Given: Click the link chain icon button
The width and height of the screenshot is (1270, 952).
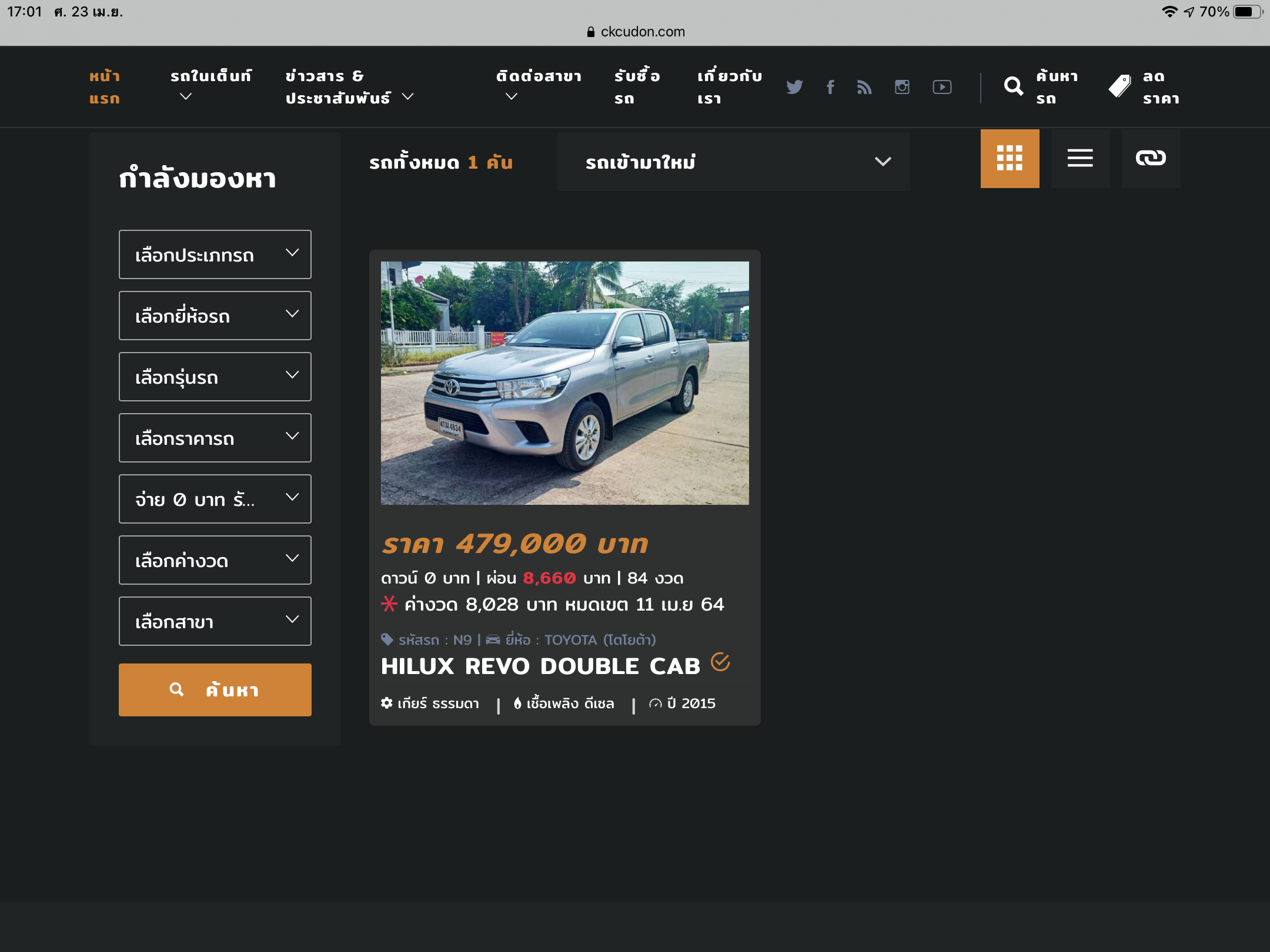Looking at the screenshot, I should (x=1151, y=159).
